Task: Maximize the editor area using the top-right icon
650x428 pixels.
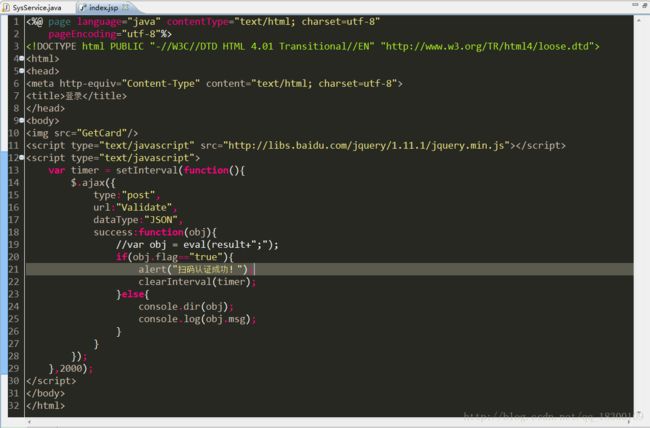Action: (x=645, y=5)
